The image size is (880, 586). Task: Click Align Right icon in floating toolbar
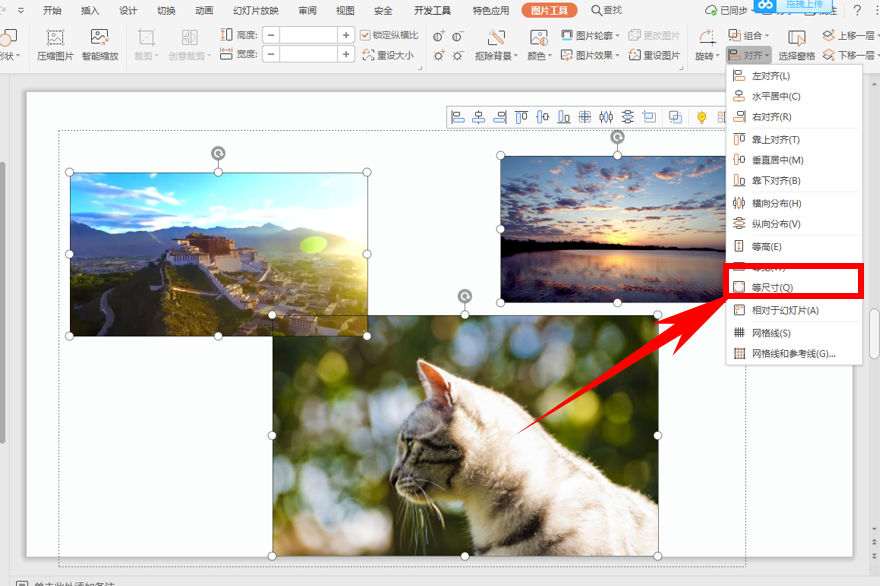pos(499,117)
